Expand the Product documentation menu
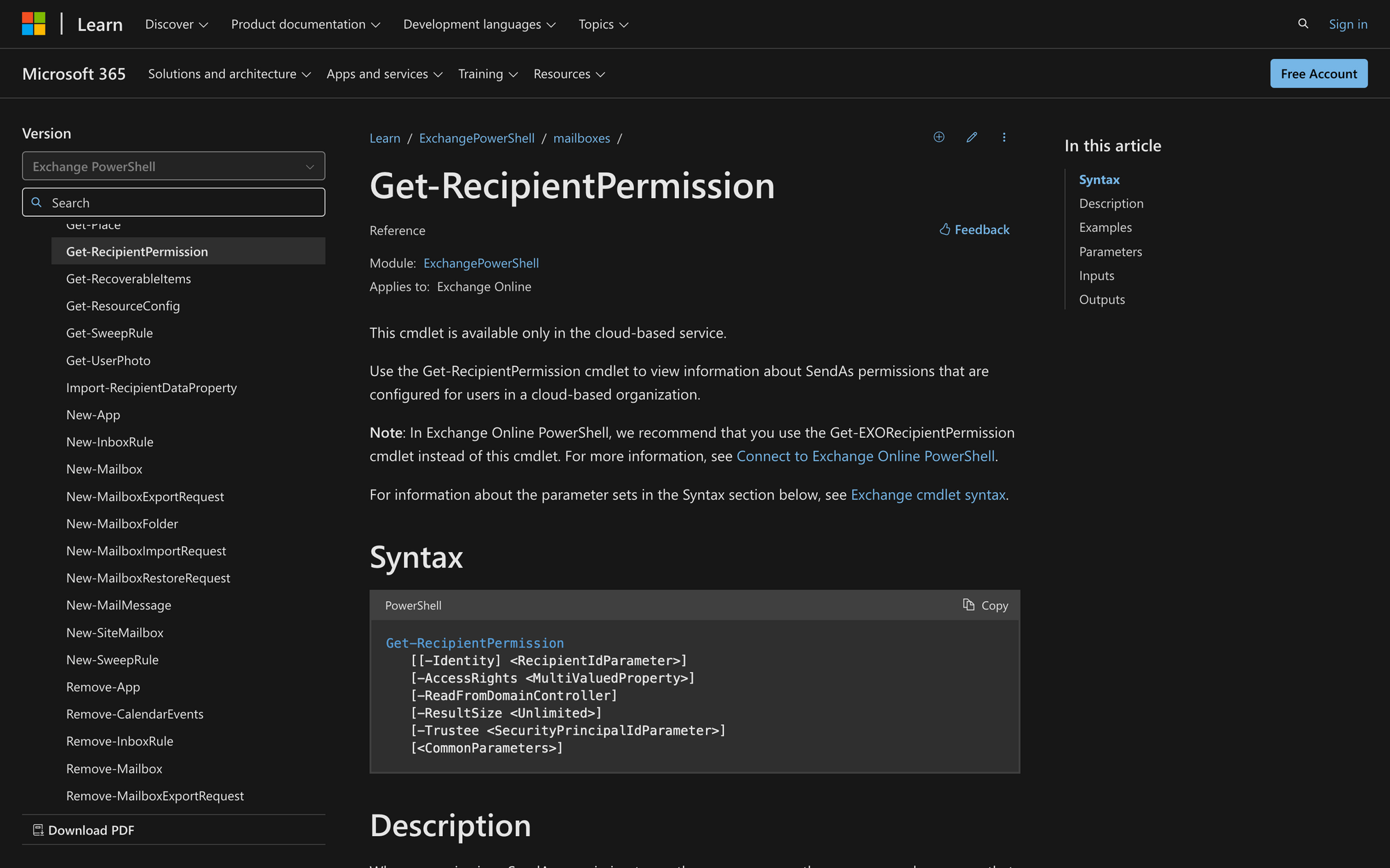The height and width of the screenshot is (868, 1390). pos(306,24)
